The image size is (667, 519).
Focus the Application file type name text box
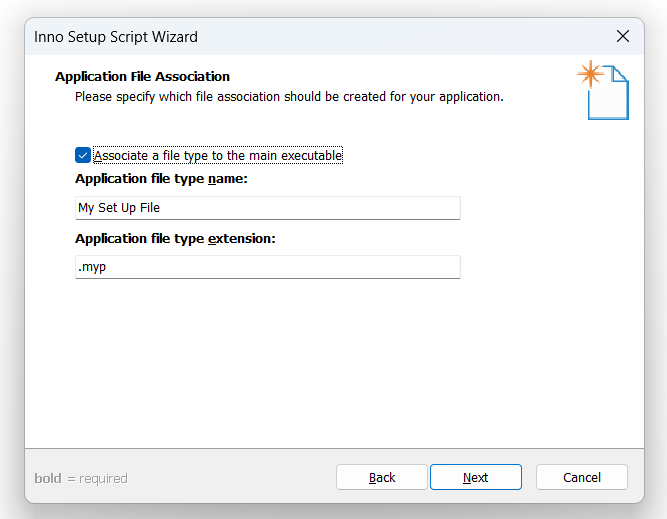[x=268, y=208]
